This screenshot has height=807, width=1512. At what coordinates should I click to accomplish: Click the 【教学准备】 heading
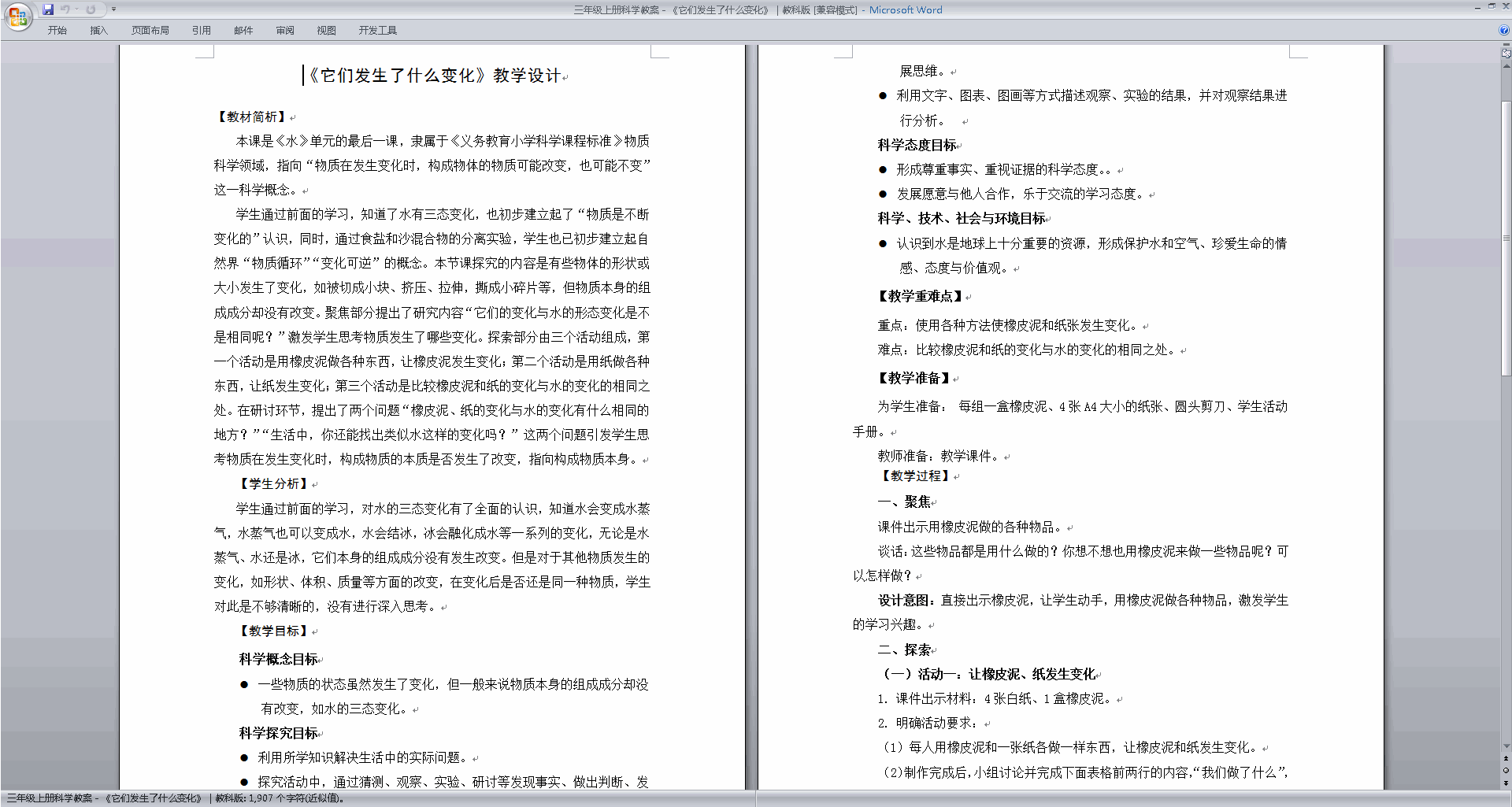(x=914, y=378)
